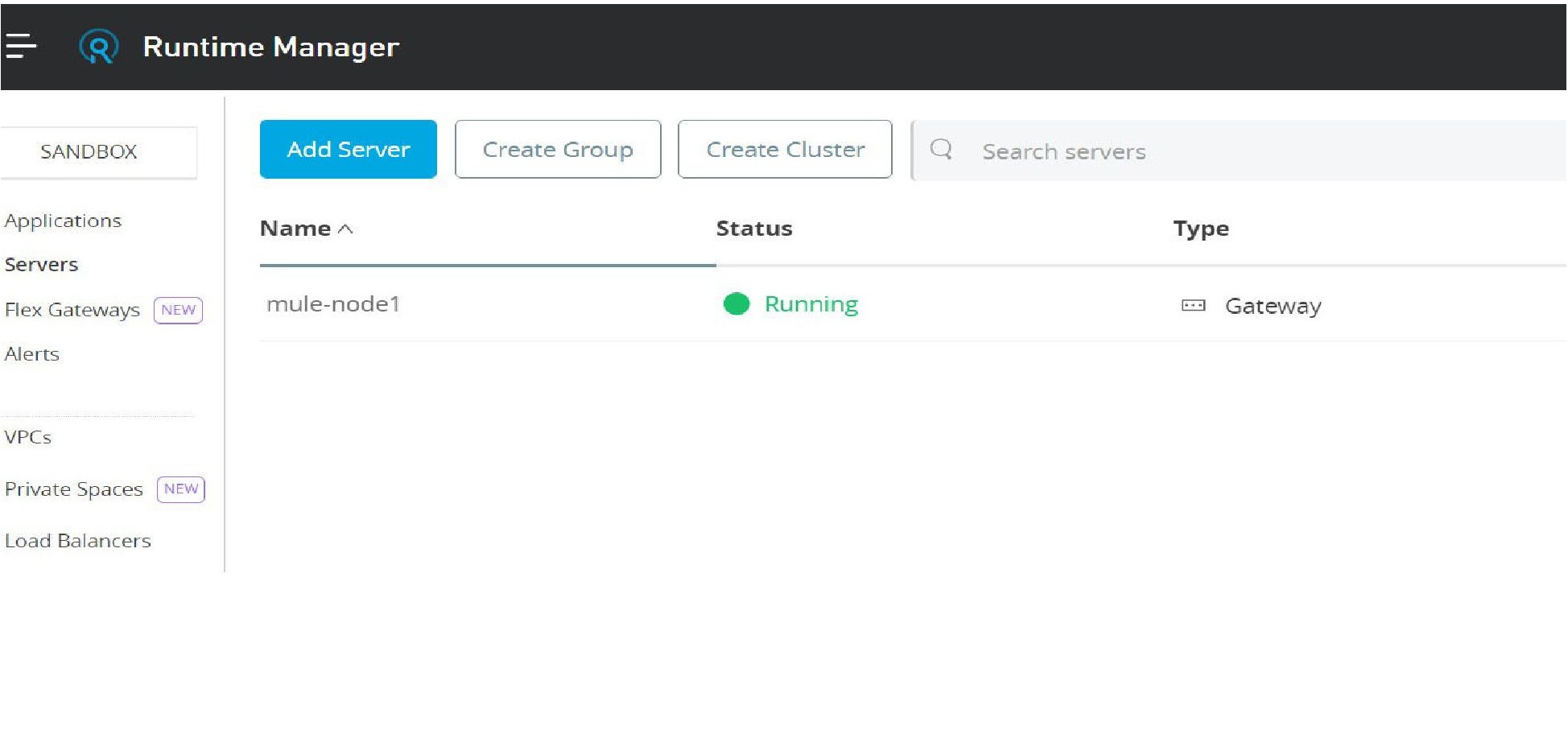Open the SANDBOX environment switcher
The height and width of the screenshot is (734, 1568).
click(x=89, y=151)
